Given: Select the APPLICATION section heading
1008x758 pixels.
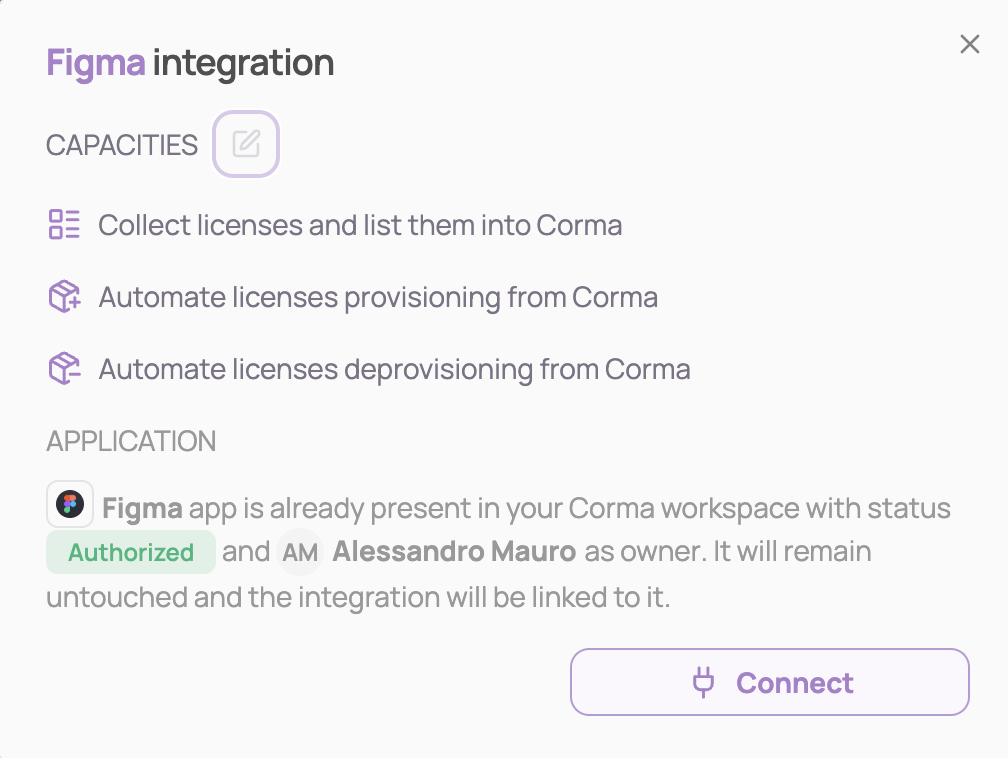Looking at the screenshot, I should coord(131,441).
